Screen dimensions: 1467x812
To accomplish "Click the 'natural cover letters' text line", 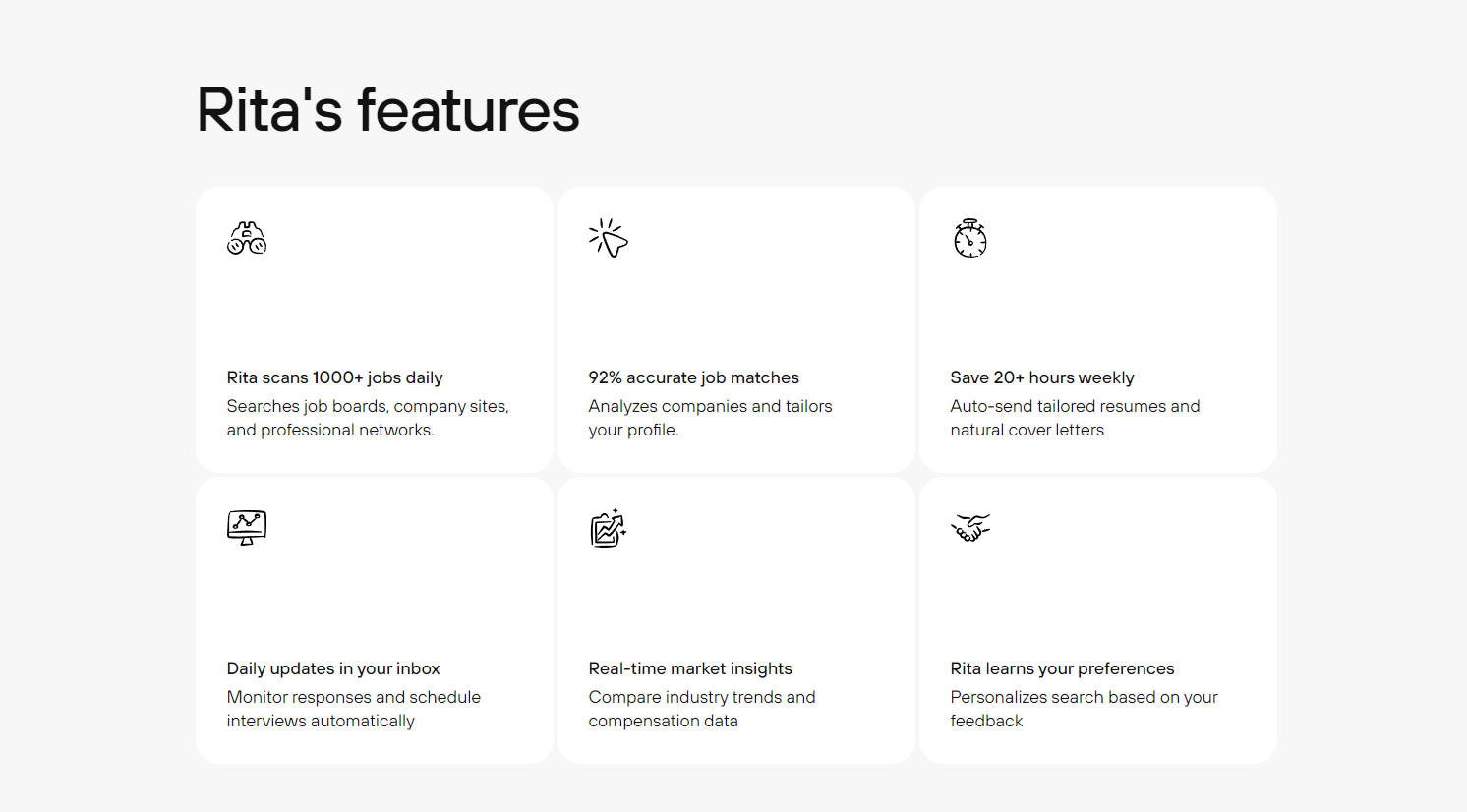I will (x=1027, y=430).
